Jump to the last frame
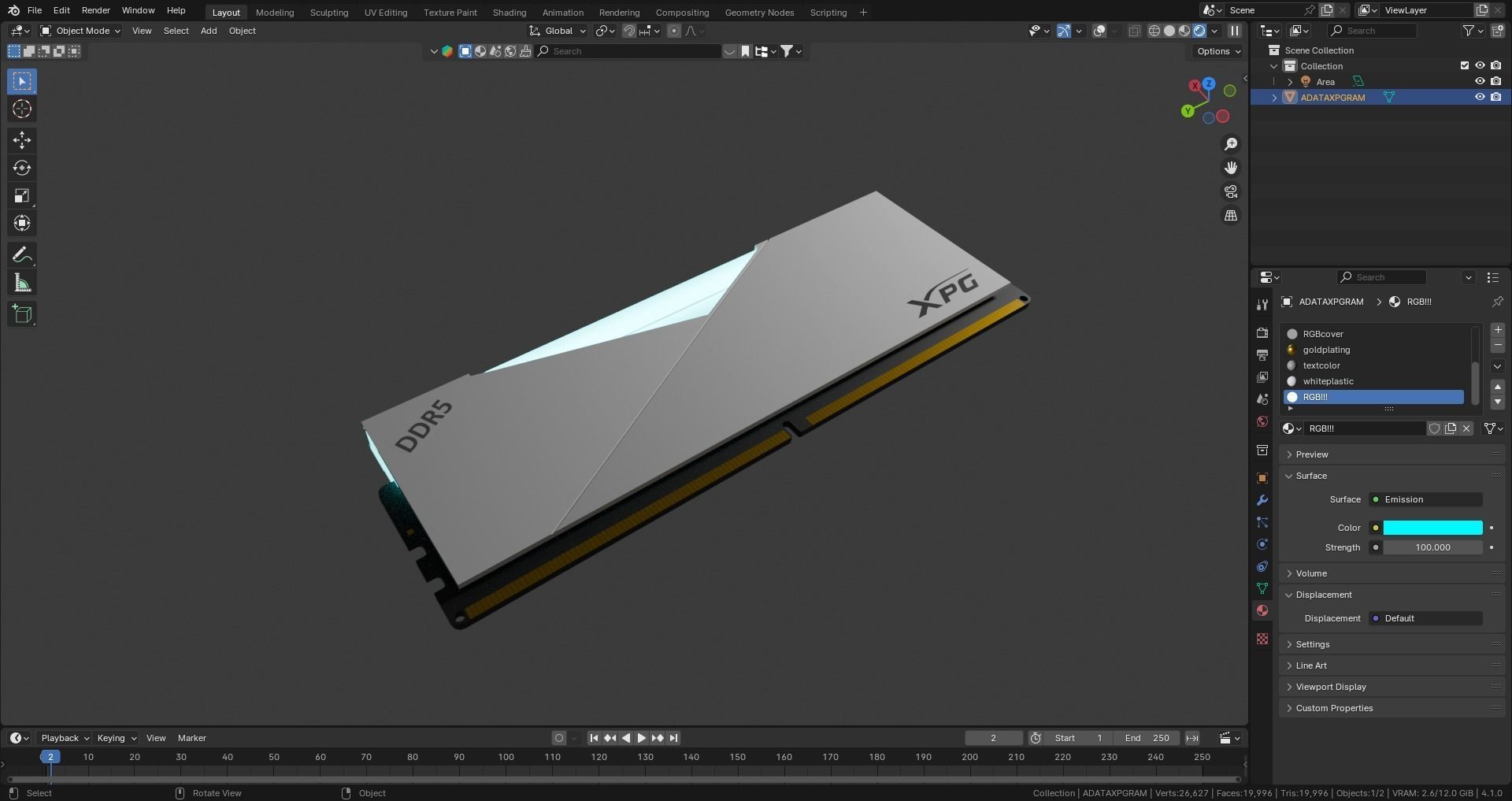Viewport: 1512px width, 801px height. [x=673, y=738]
